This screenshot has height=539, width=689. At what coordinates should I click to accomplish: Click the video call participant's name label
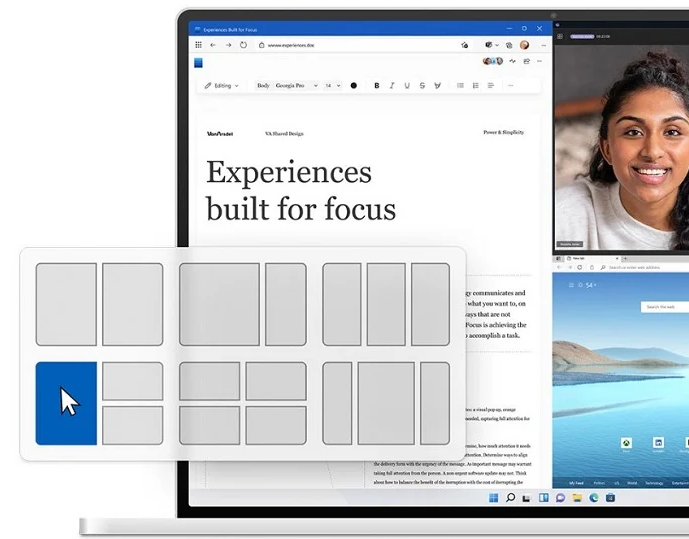(570, 244)
